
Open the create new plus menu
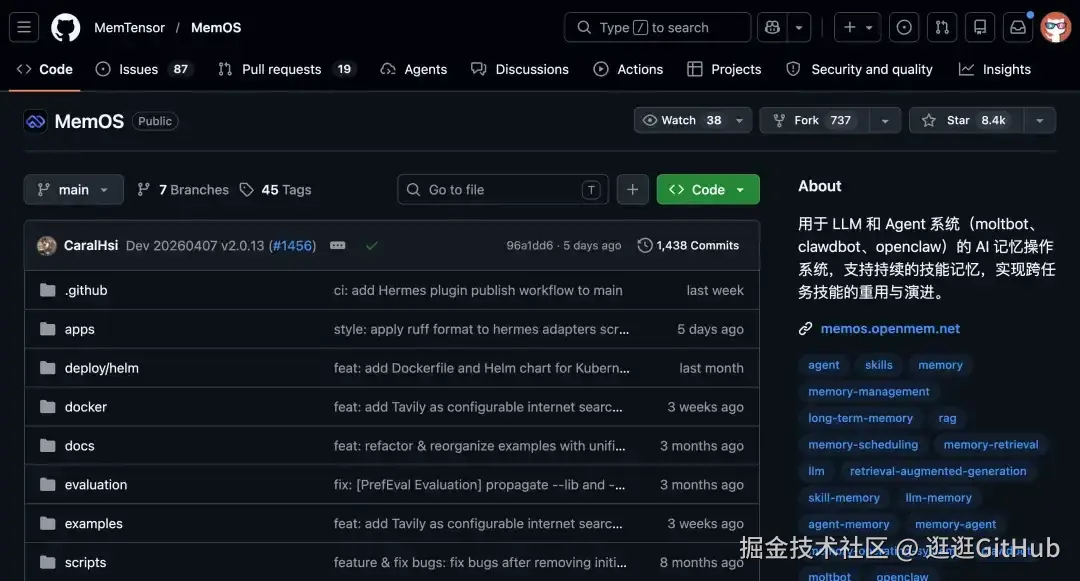coord(858,28)
